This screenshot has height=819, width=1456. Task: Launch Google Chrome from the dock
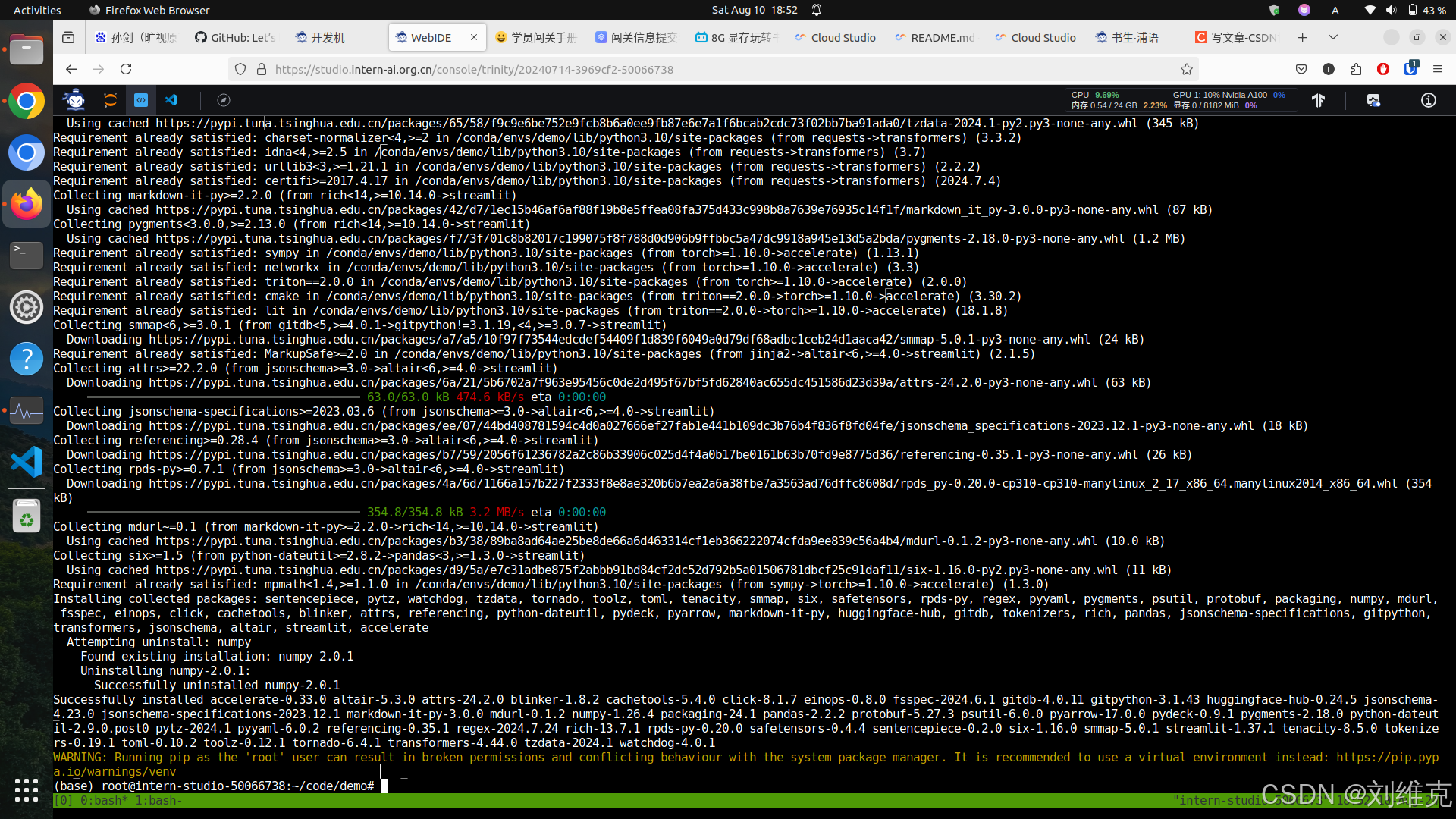pos(27,101)
